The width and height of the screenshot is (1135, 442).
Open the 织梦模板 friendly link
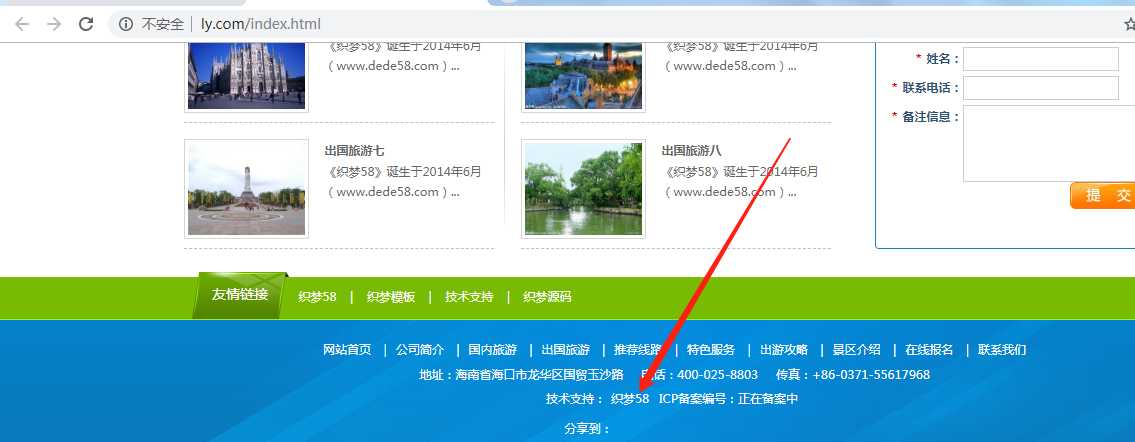click(391, 297)
